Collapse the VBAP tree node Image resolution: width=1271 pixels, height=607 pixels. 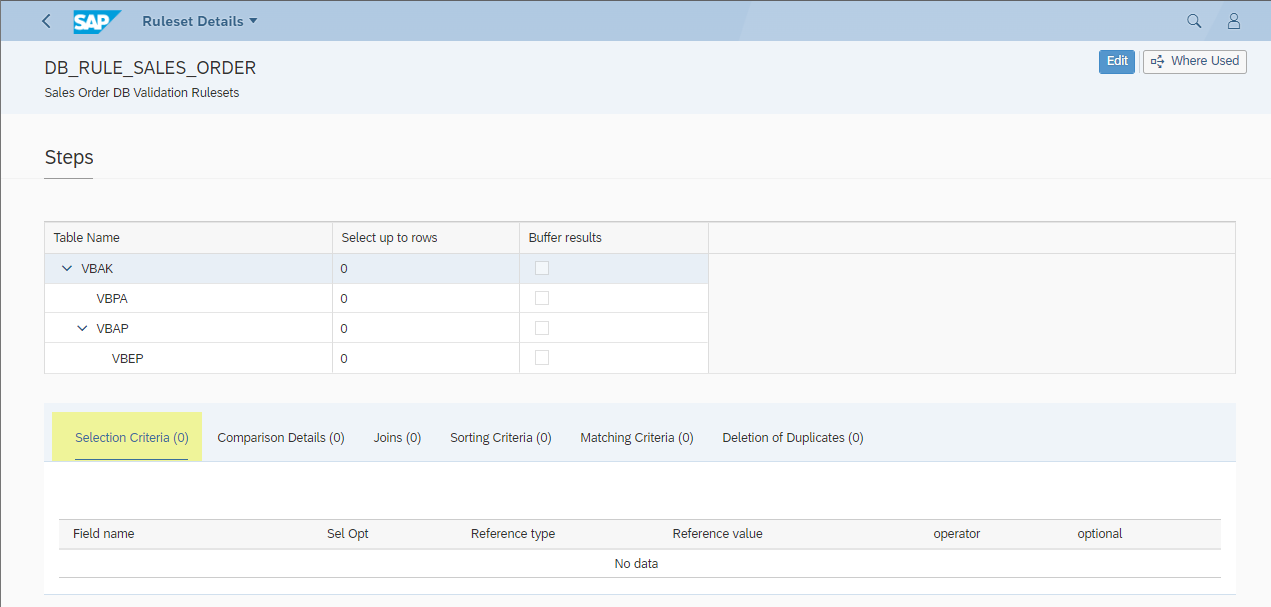point(83,328)
